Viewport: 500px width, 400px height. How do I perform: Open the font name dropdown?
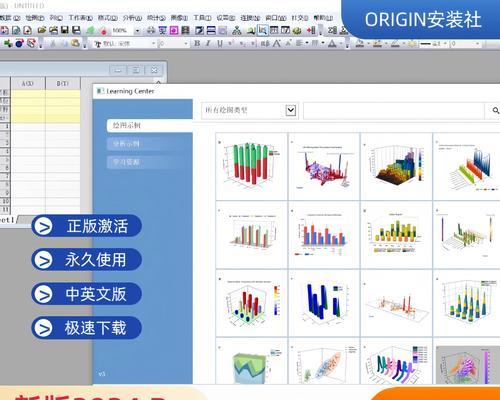coord(154,44)
